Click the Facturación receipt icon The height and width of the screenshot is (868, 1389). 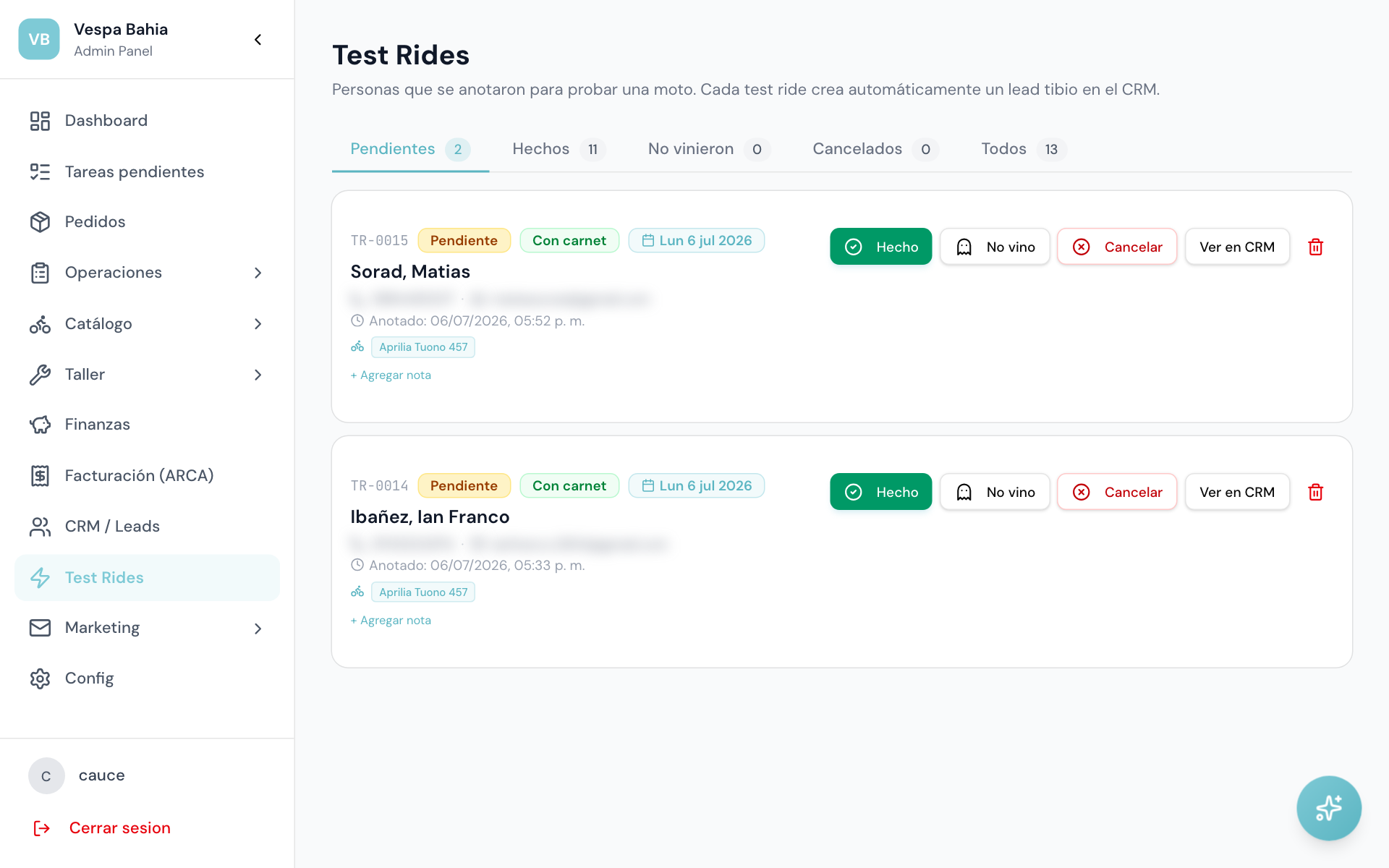tap(40, 475)
